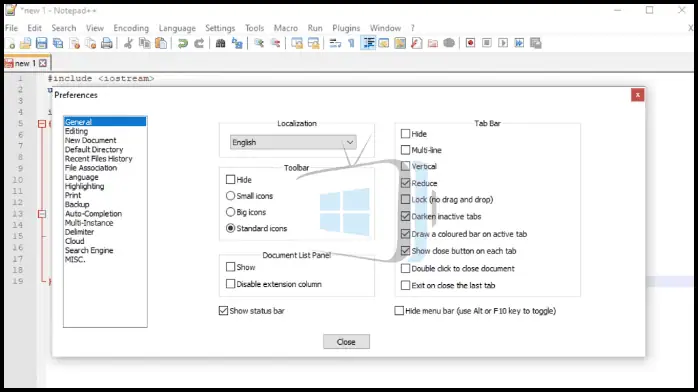Collapse the code fold marker at line 13

(42, 214)
